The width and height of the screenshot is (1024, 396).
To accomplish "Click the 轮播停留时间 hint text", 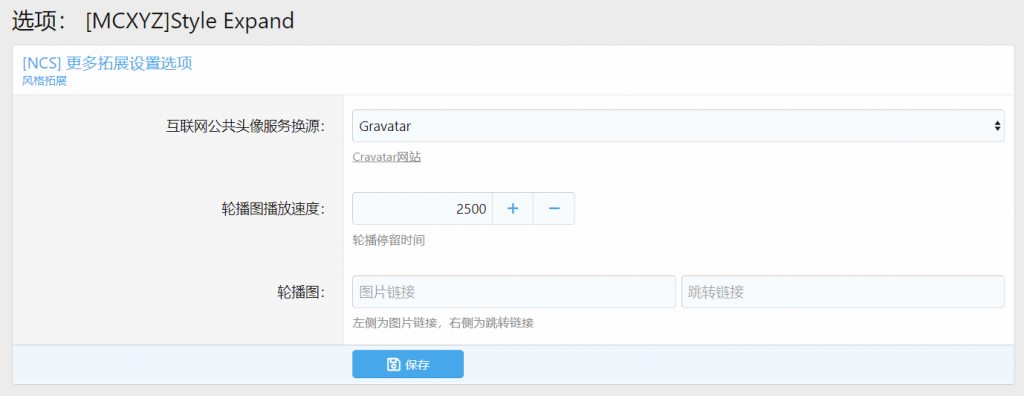I will point(389,240).
